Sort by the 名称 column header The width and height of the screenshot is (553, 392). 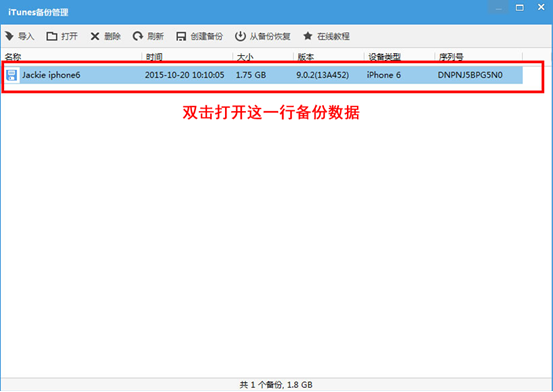pyautogui.click(x=13, y=57)
